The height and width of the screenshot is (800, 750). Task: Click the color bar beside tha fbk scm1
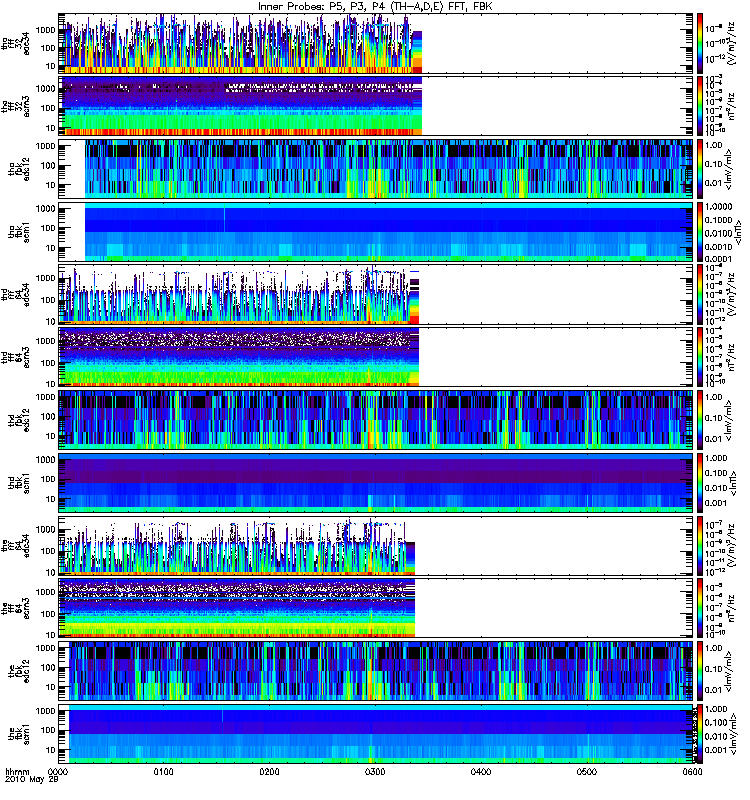pos(700,232)
